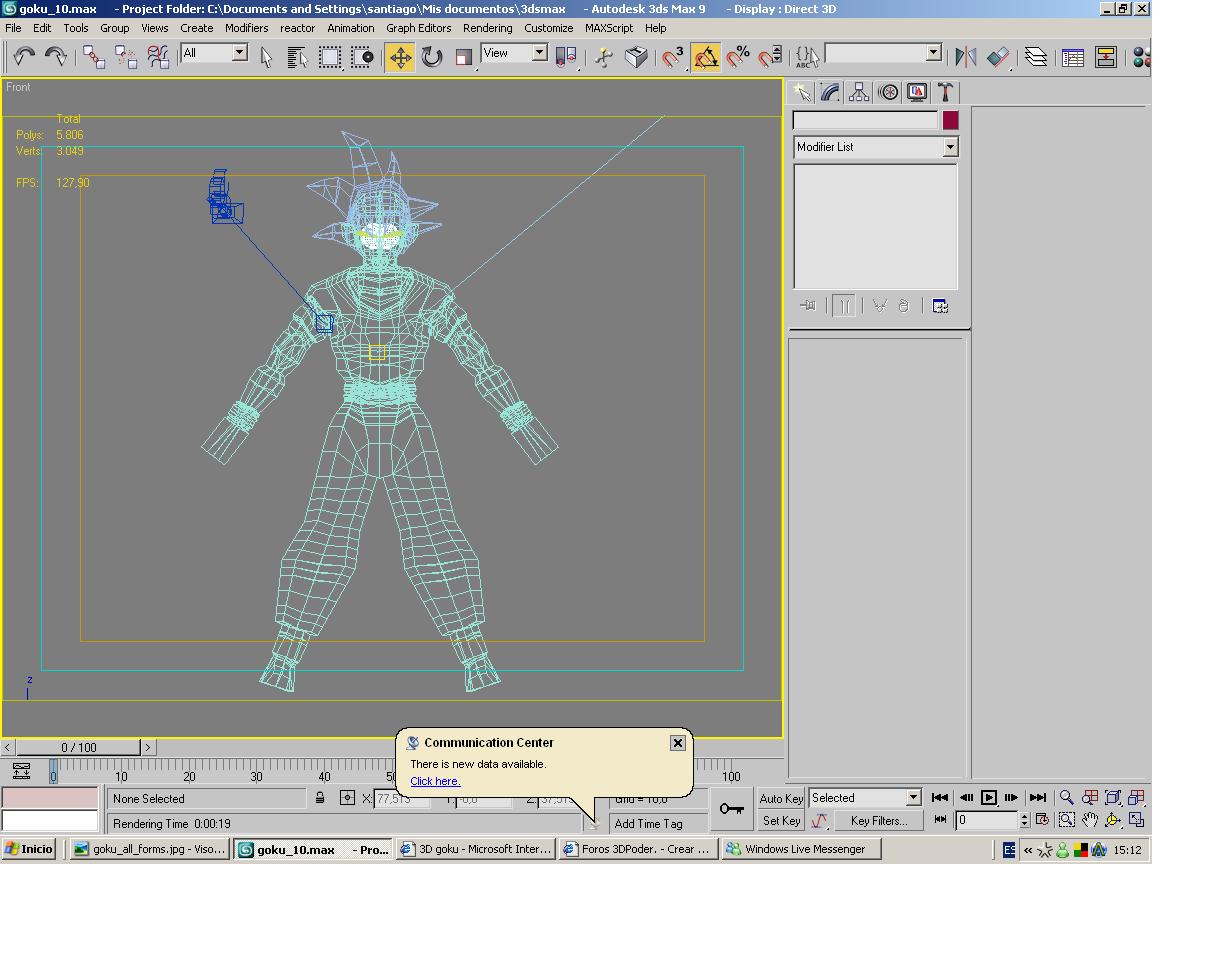Click the Edit Named Selection Sets icon
The width and height of the screenshot is (1222, 980).
[x=807, y=57]
